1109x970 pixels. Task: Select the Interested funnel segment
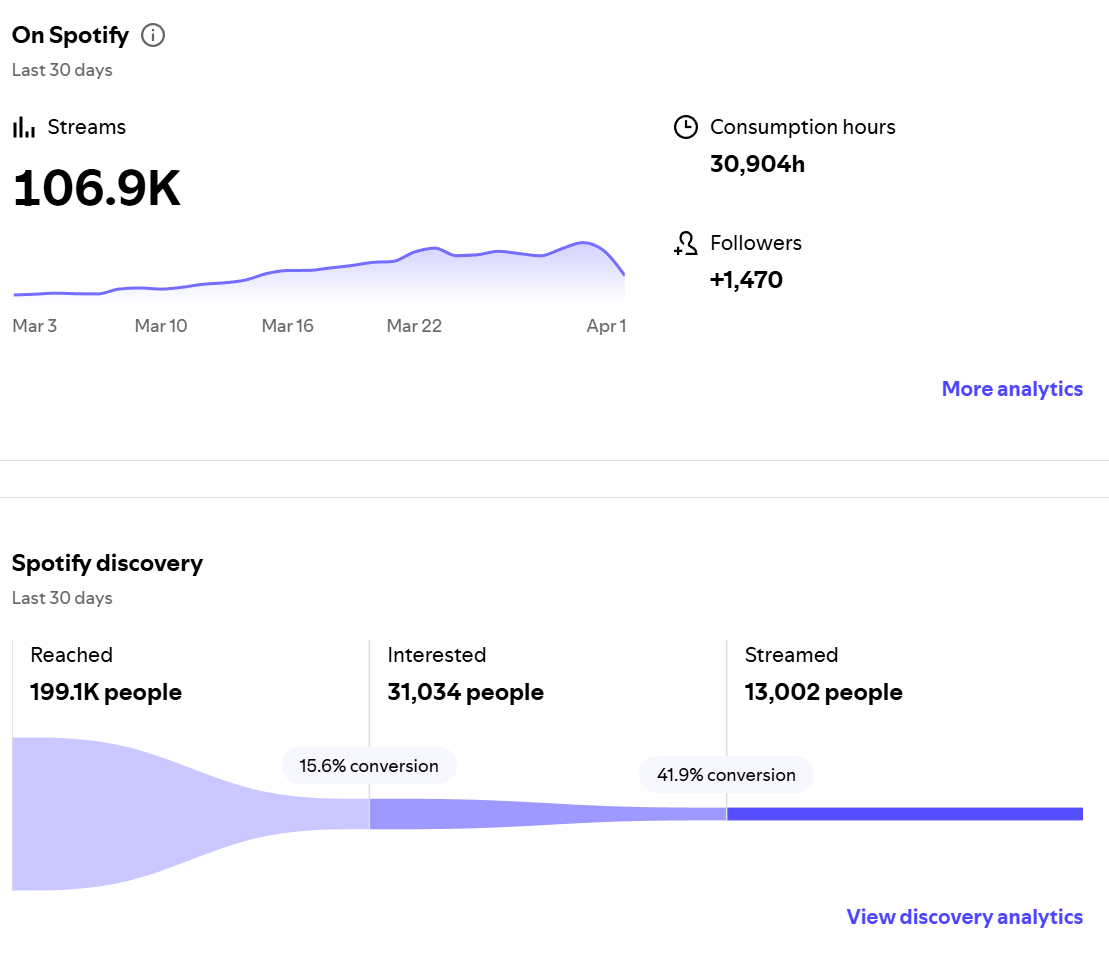500,813
